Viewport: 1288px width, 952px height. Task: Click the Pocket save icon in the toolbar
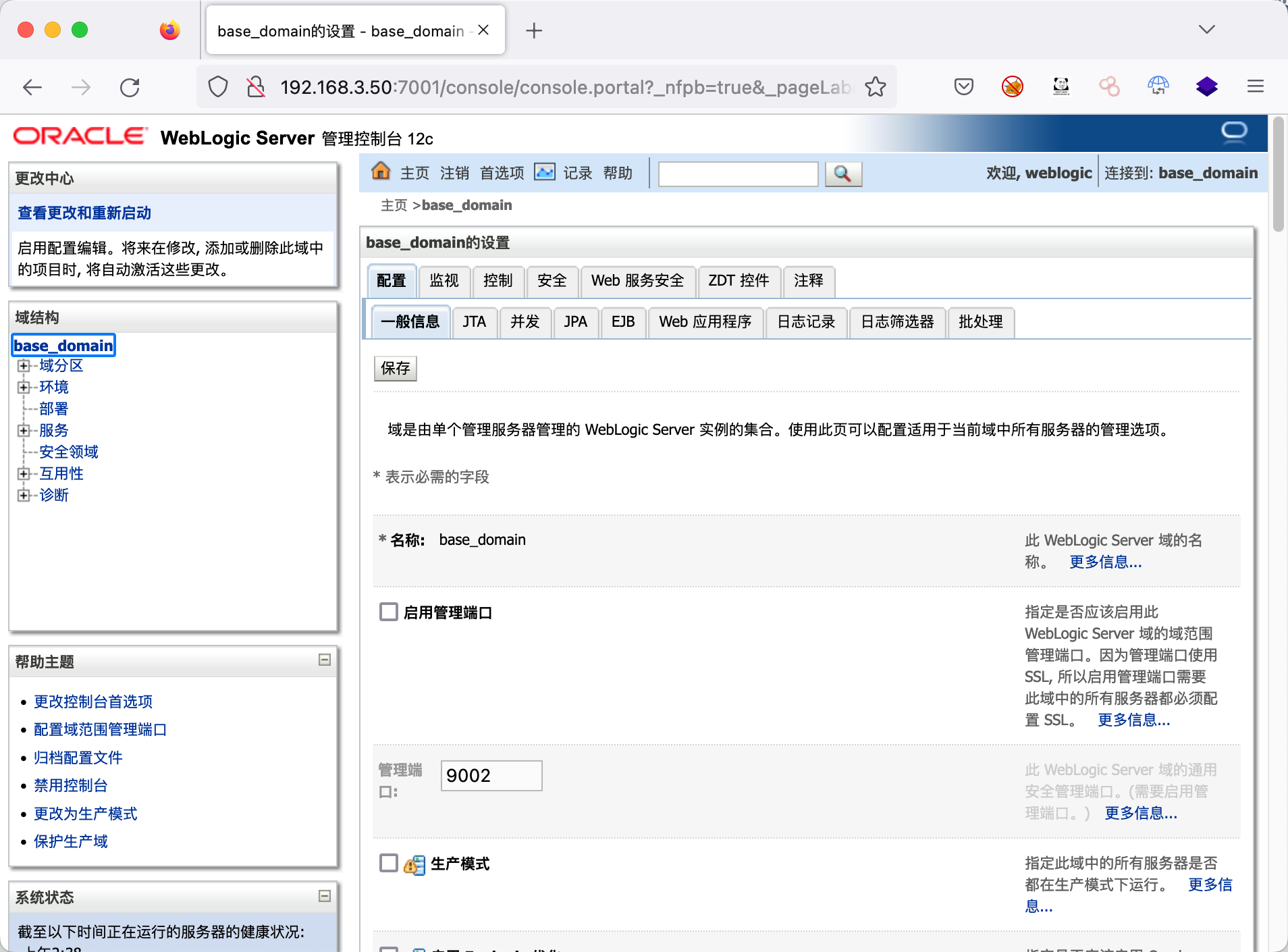tap(963, 86)
